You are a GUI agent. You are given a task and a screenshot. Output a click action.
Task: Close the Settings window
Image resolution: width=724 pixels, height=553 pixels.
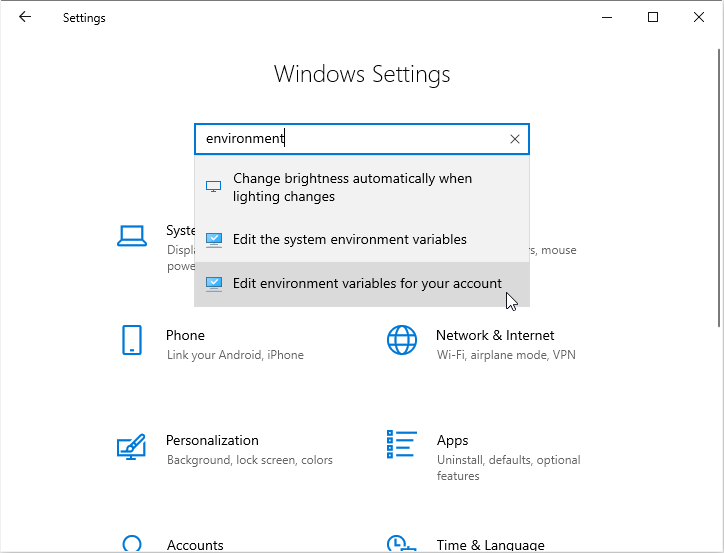click(x=699, y=18)
